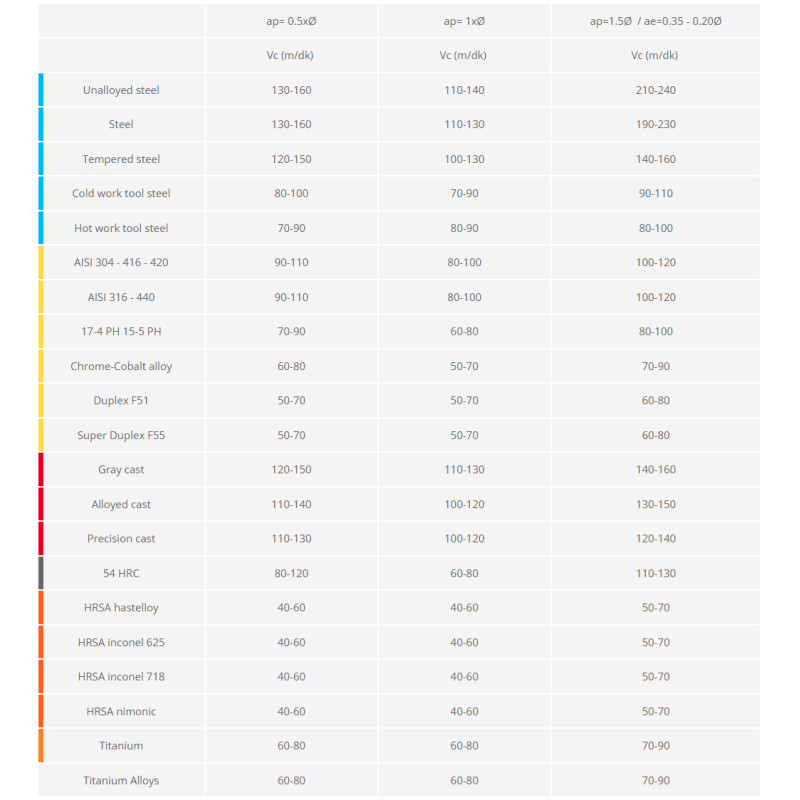Click the Chrome-Cobalt alloy material name
The height and width of the screenshot is (800, 800).
(x=121, y=366)
